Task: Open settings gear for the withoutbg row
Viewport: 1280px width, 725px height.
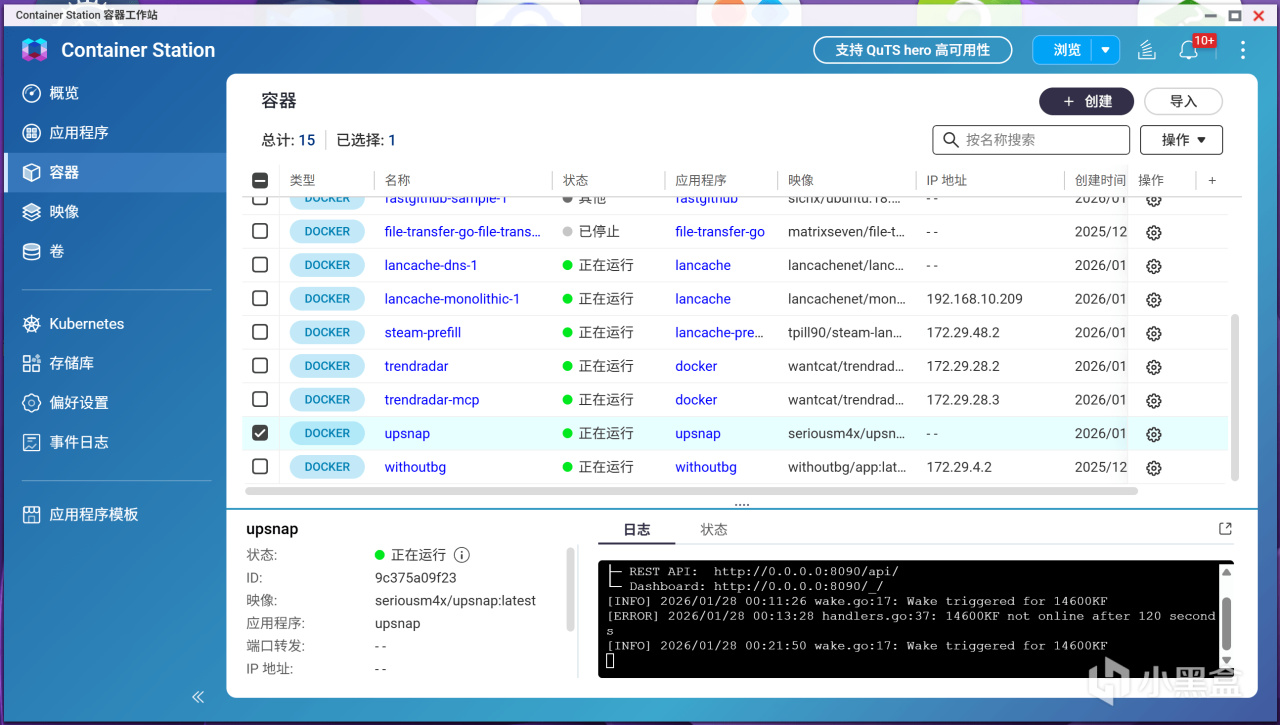Action: tap(1153, 468)
